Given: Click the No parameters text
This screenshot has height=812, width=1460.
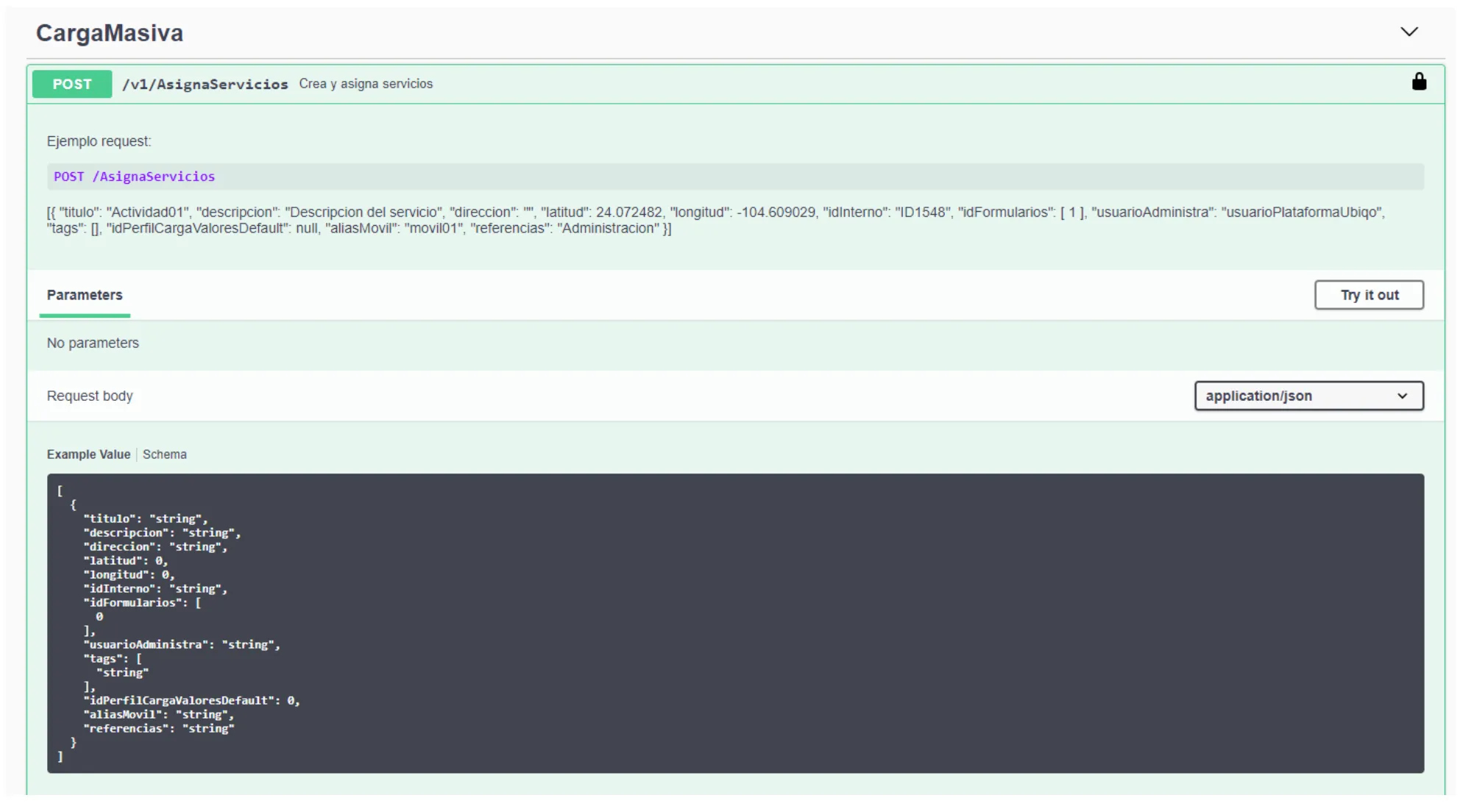Looking at the screenshot, I should 93,343.
